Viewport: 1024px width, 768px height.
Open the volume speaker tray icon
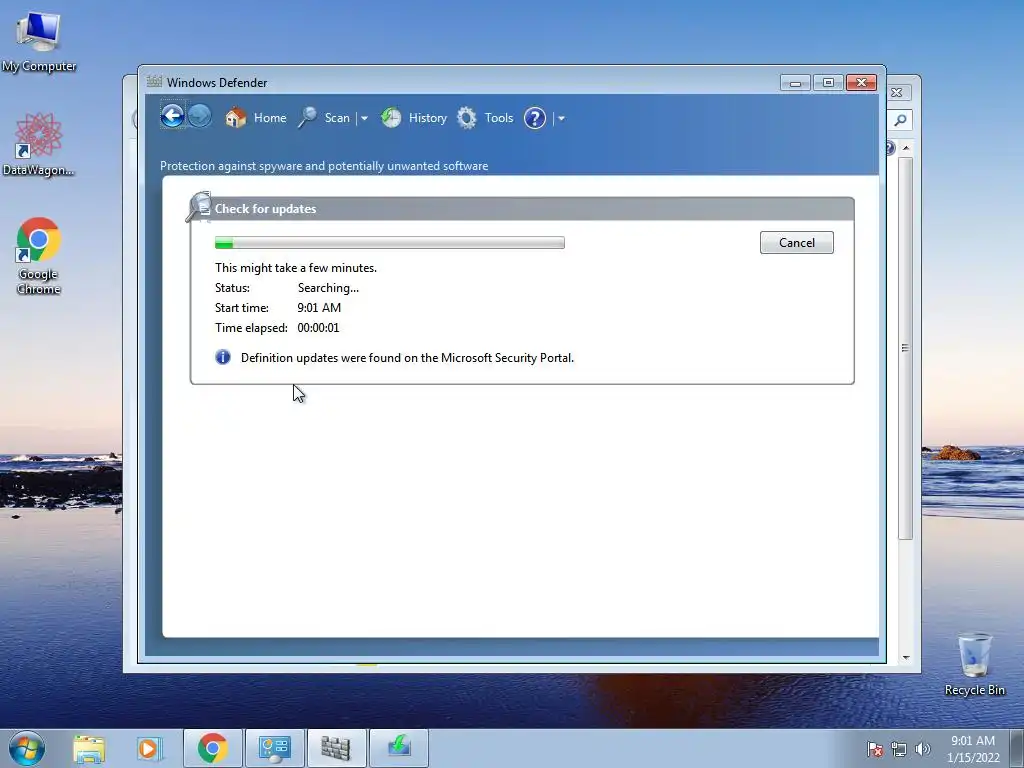[923, 749]
